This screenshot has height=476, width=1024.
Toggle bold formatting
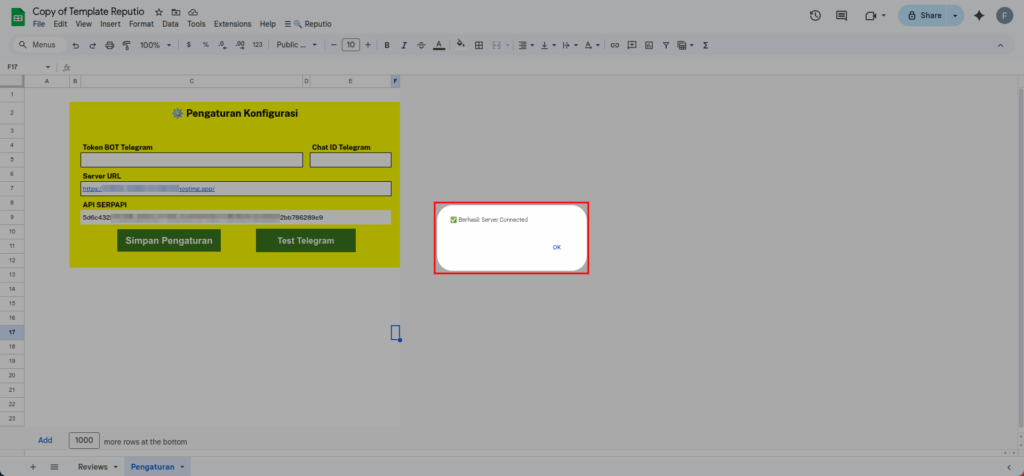[x=387, y=45]
